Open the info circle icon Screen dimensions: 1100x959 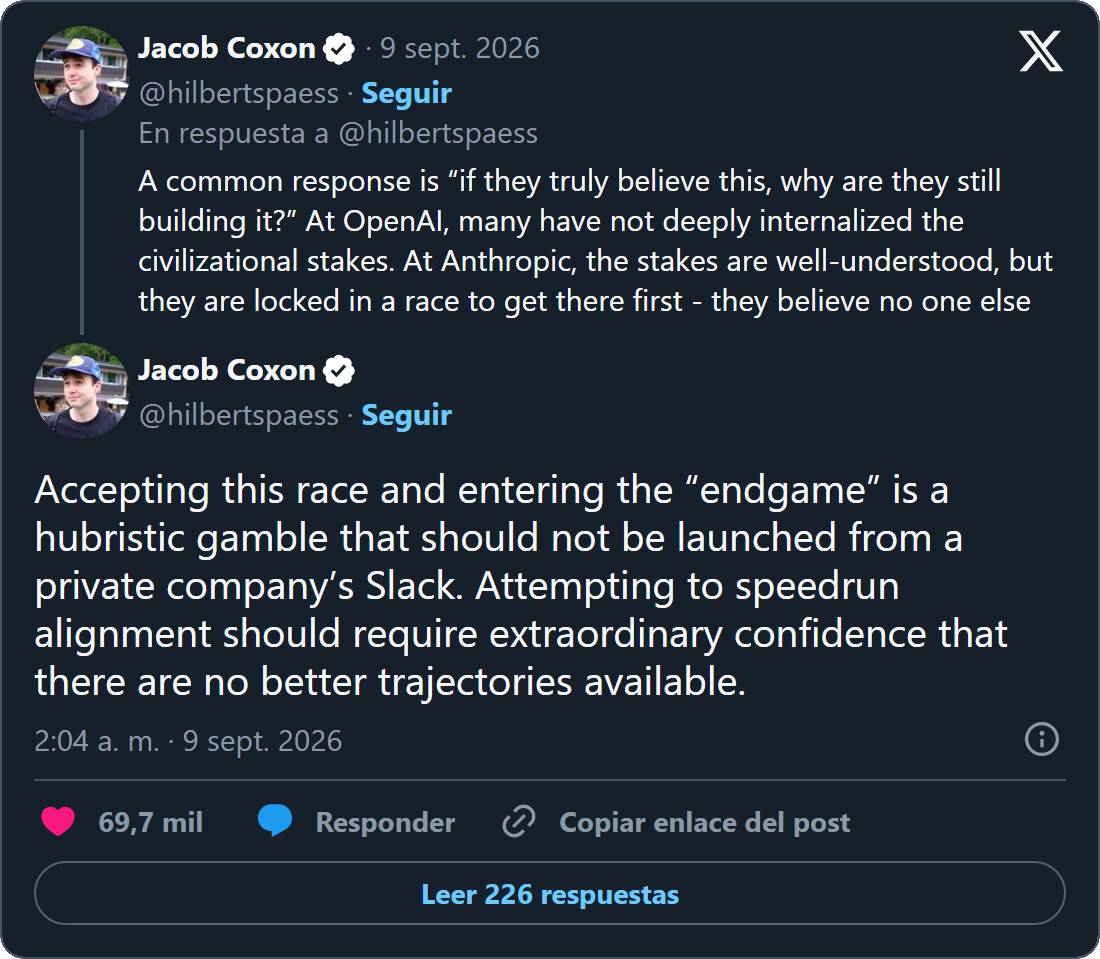click(x=1041, y=739)
